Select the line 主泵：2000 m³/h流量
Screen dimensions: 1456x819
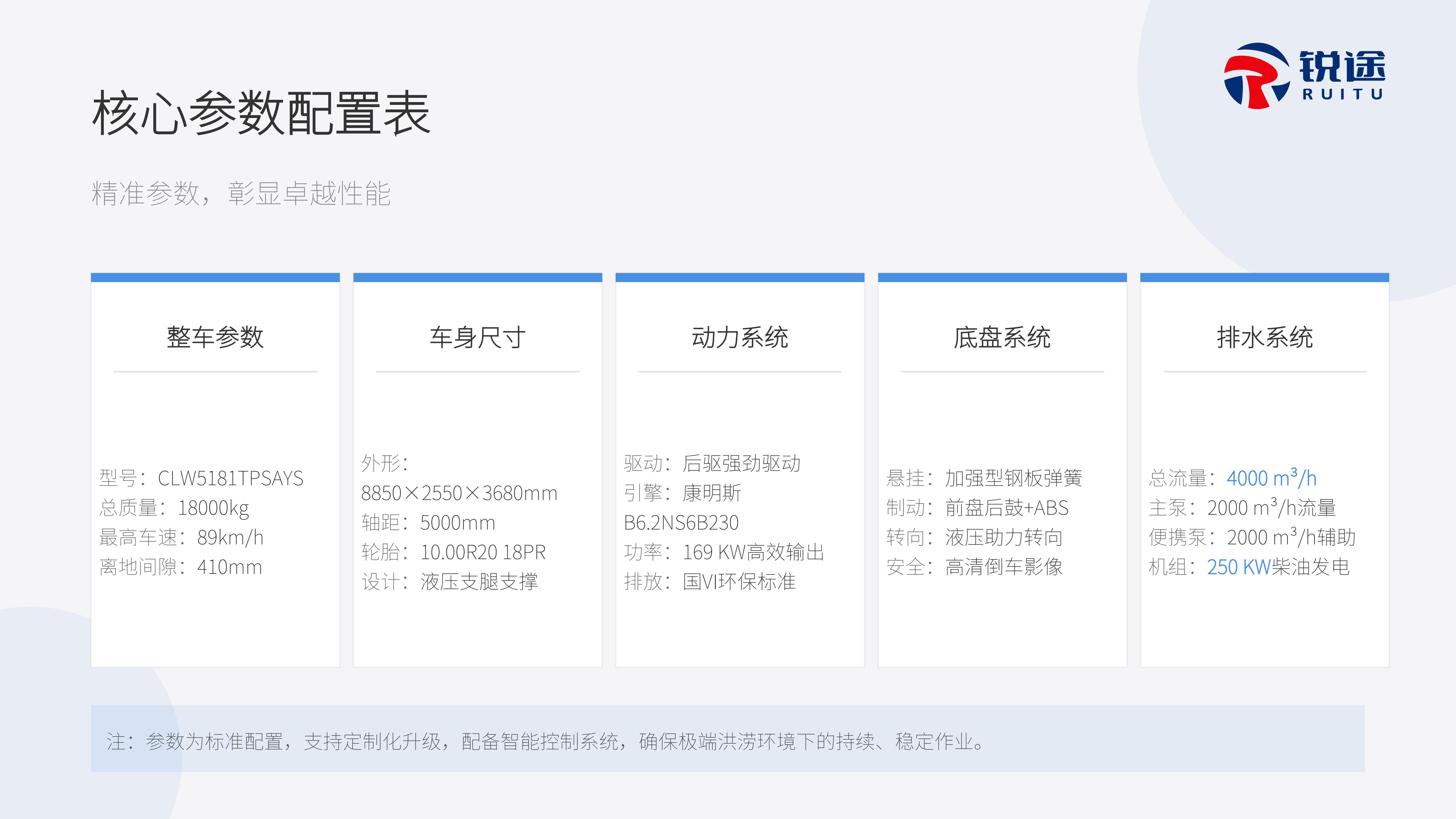(1242, 508)
